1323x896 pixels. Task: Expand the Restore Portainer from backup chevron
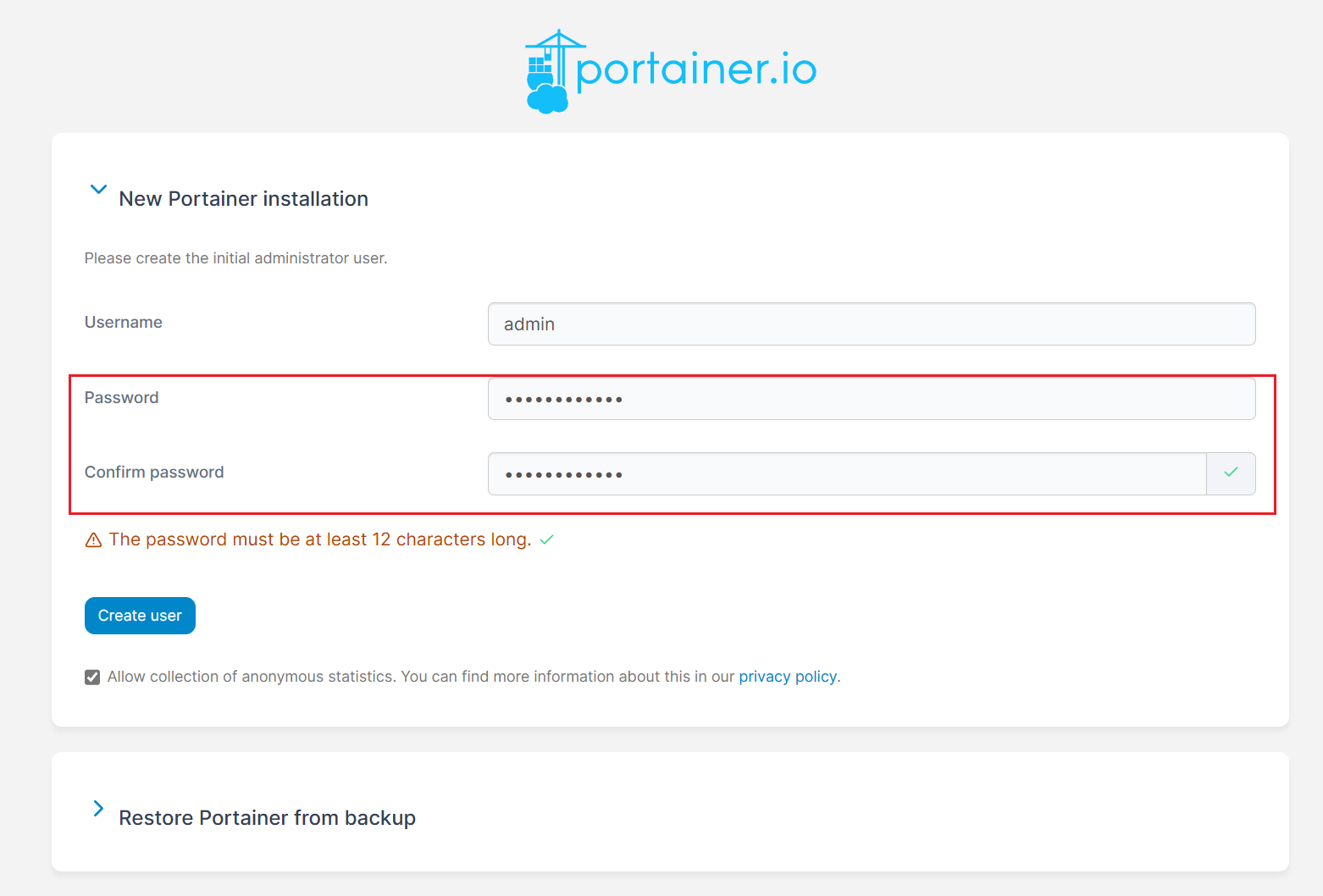[x=98, y=809]
